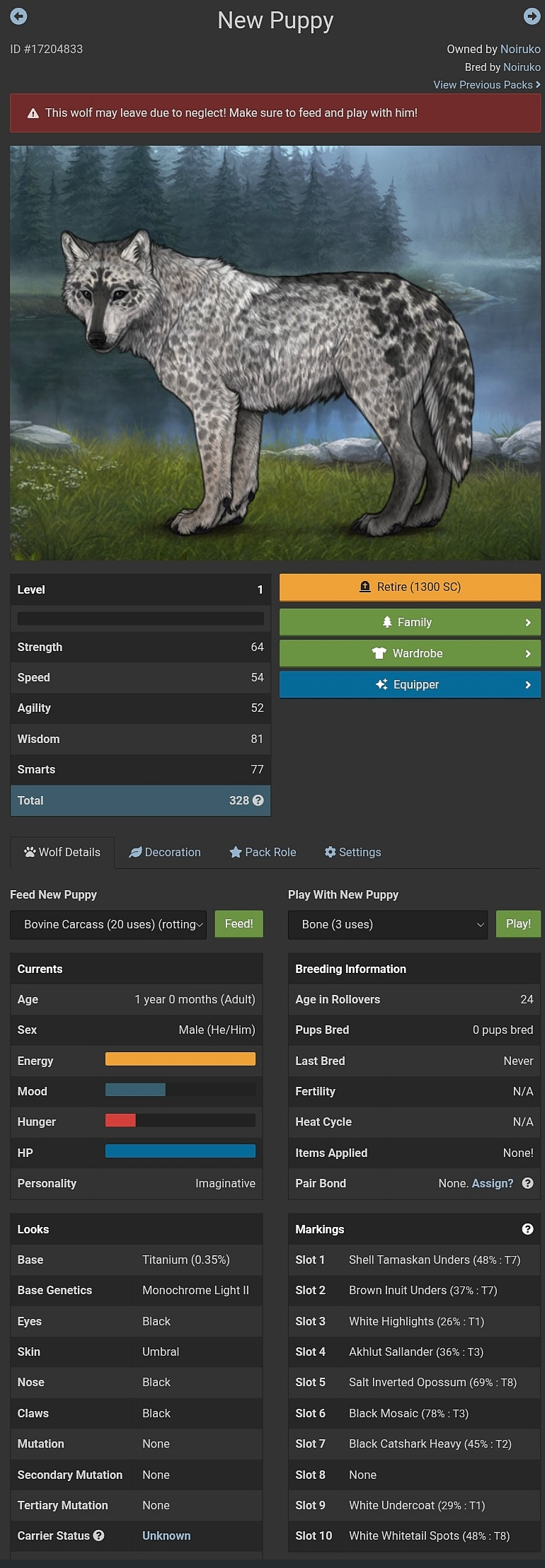Image resolution: width=545 pixels, height=1568 pixels.
Task: Click the shirt icon on Wardrobe button
Action: (379, 653)
